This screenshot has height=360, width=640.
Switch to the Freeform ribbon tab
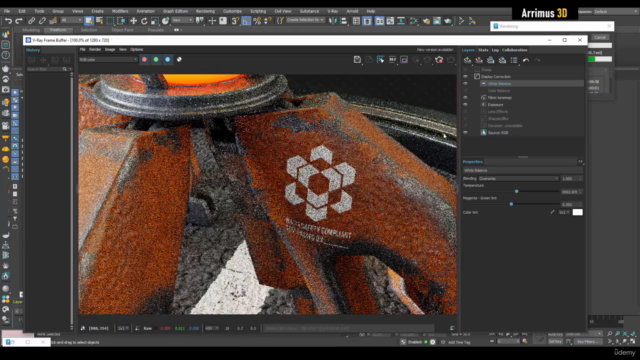point(58,30)
